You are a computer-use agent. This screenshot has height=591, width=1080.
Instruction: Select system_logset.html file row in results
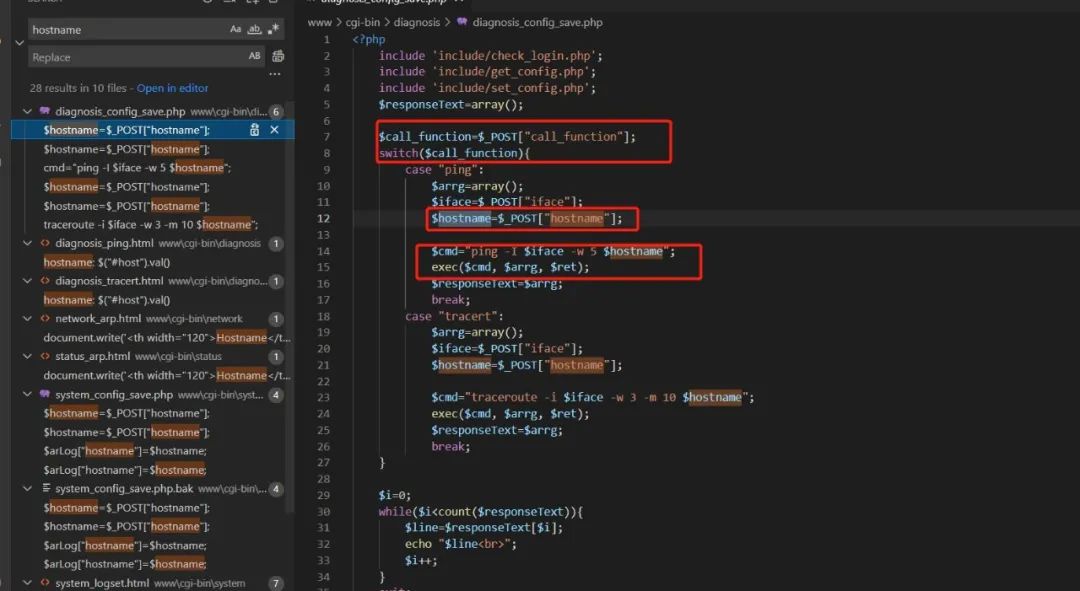(x=153, y=583)
